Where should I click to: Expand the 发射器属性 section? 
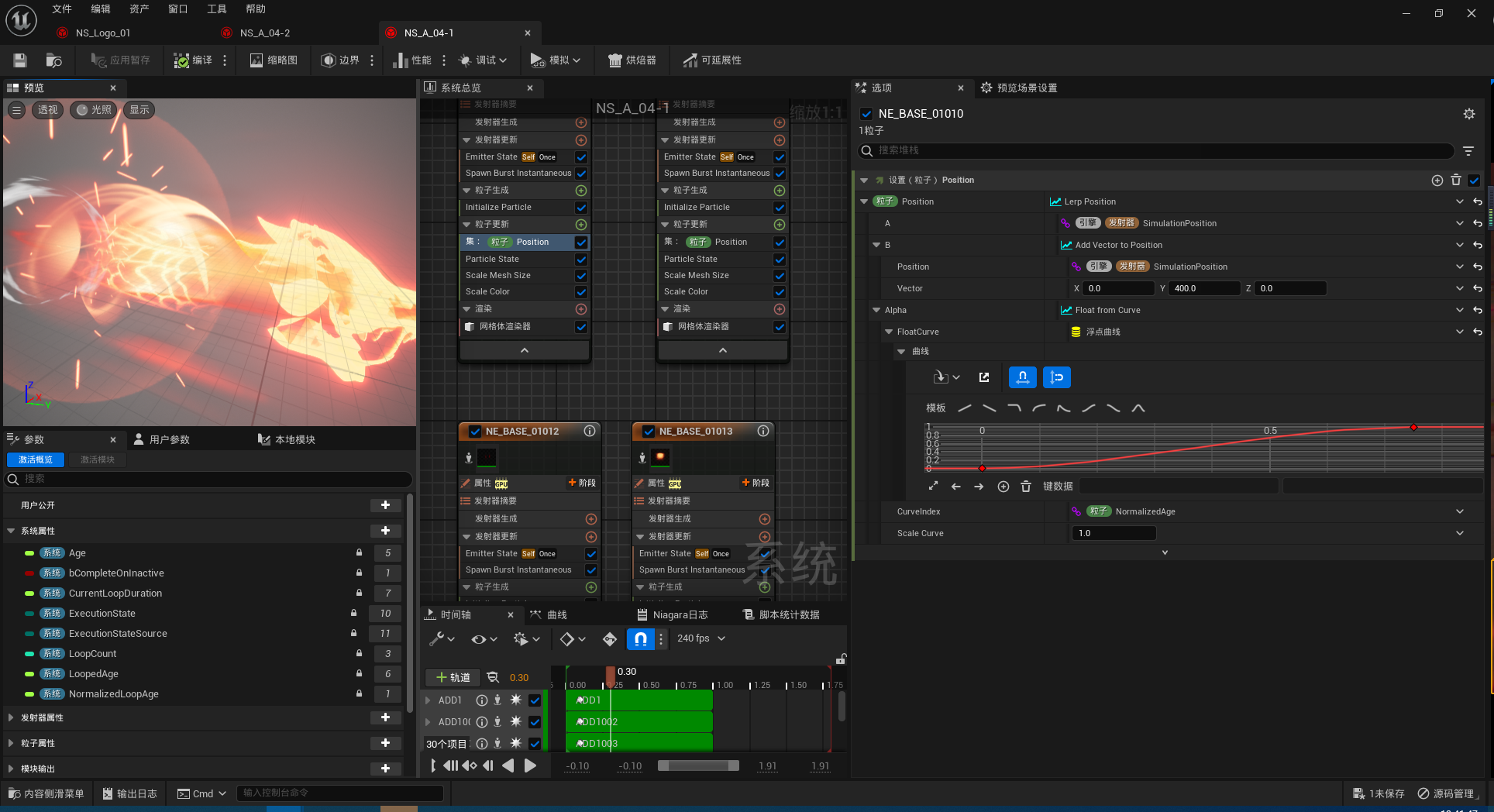pos(11,717)
